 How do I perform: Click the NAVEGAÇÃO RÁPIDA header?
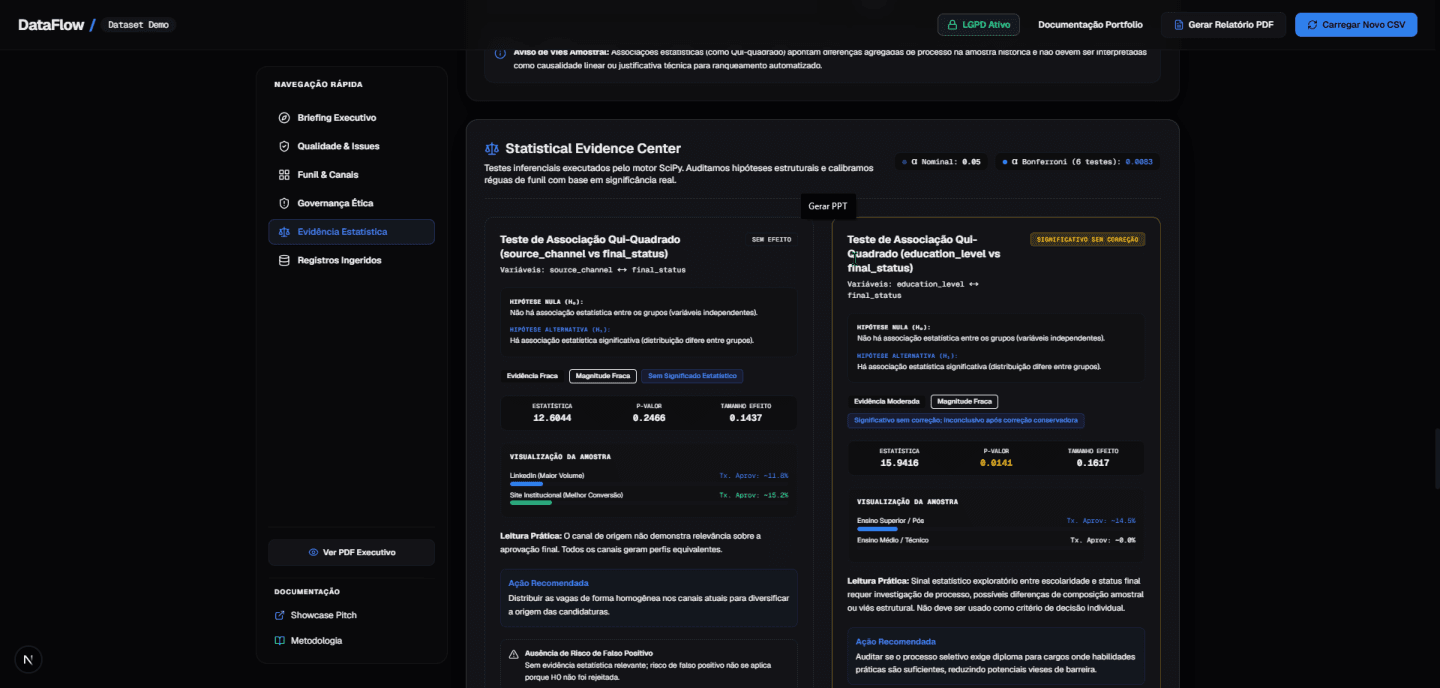[318, 84]
